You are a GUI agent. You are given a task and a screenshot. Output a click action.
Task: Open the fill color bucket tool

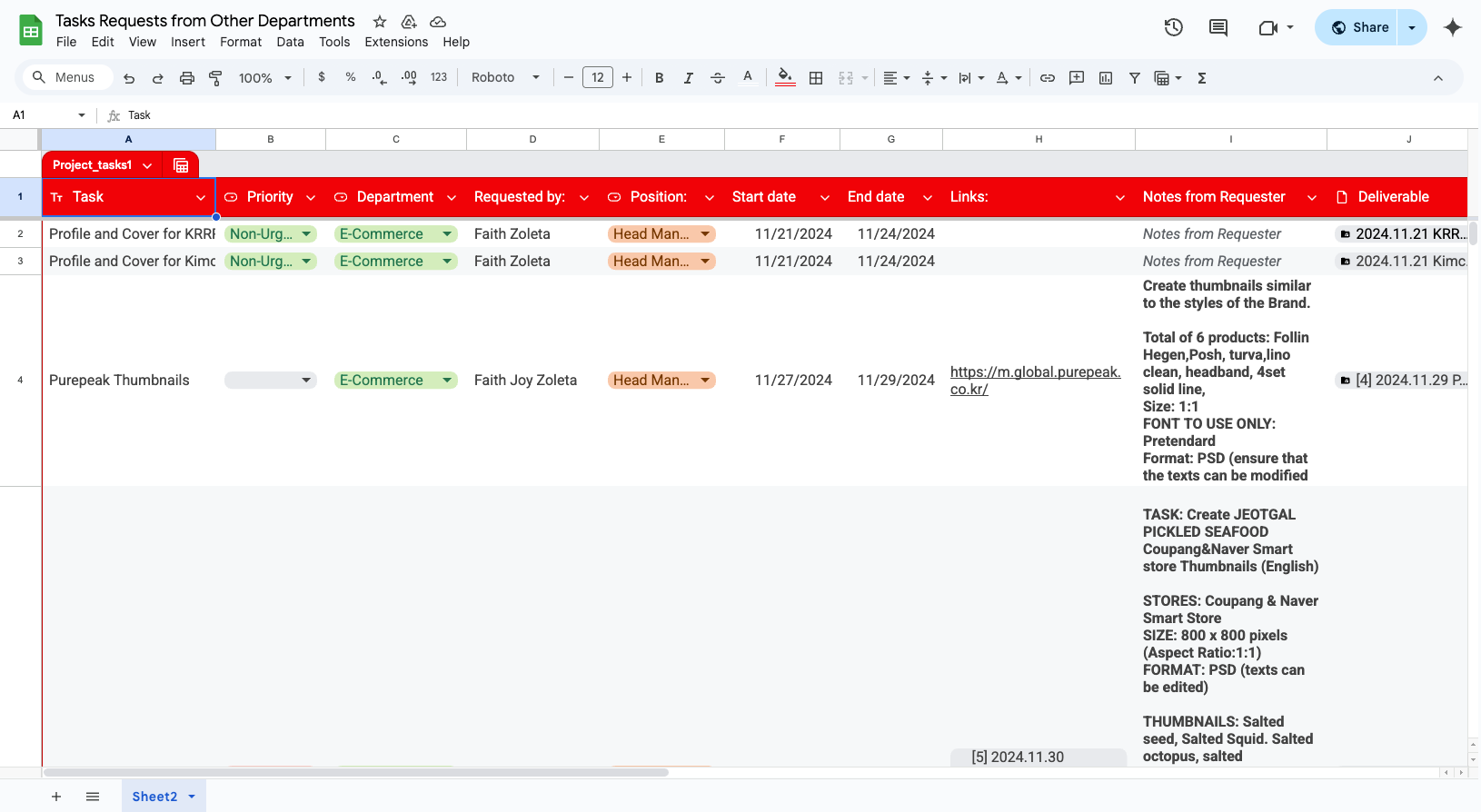tap(785, 77)
